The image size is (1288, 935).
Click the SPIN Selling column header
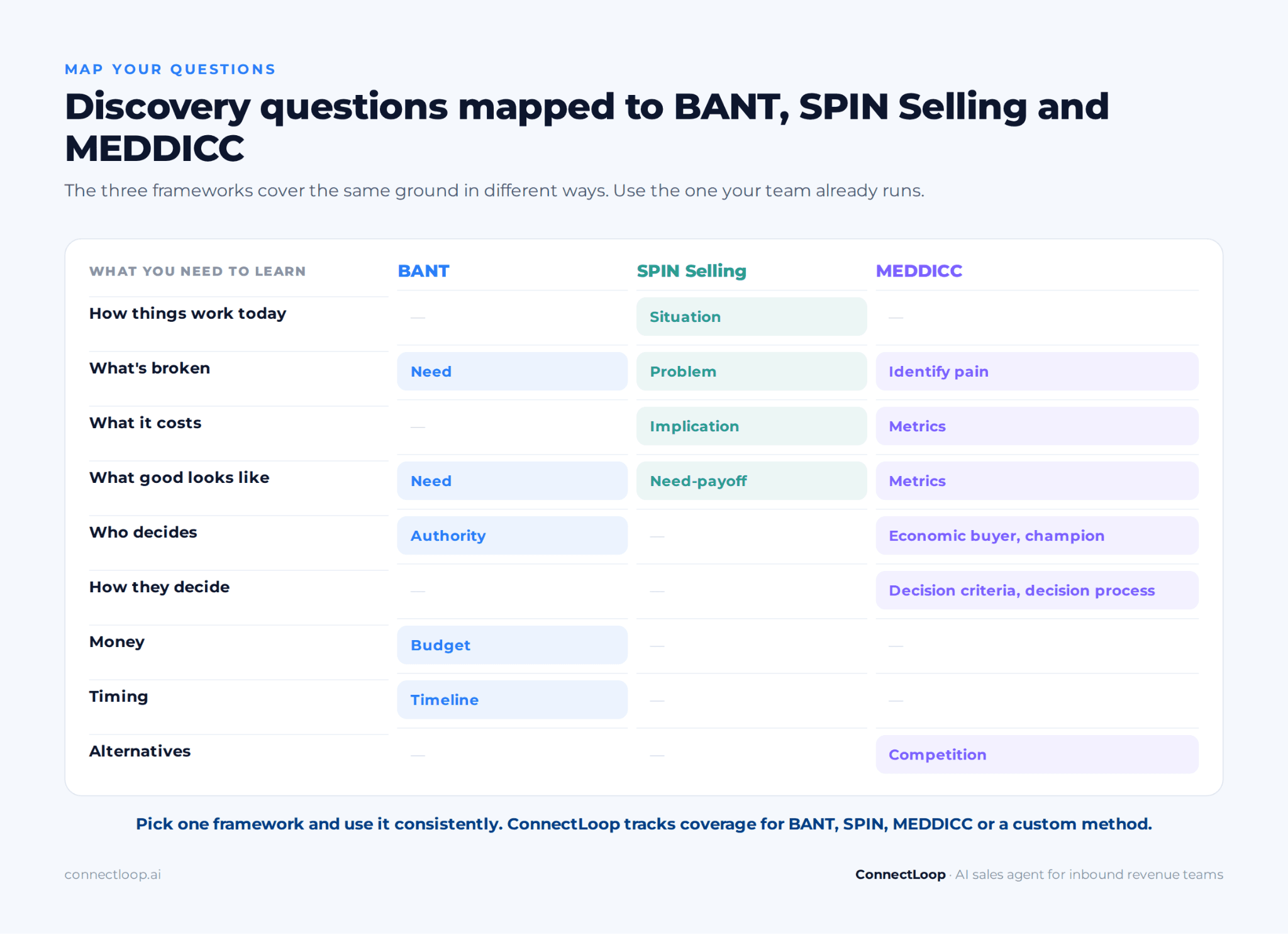tap(691, 271)
